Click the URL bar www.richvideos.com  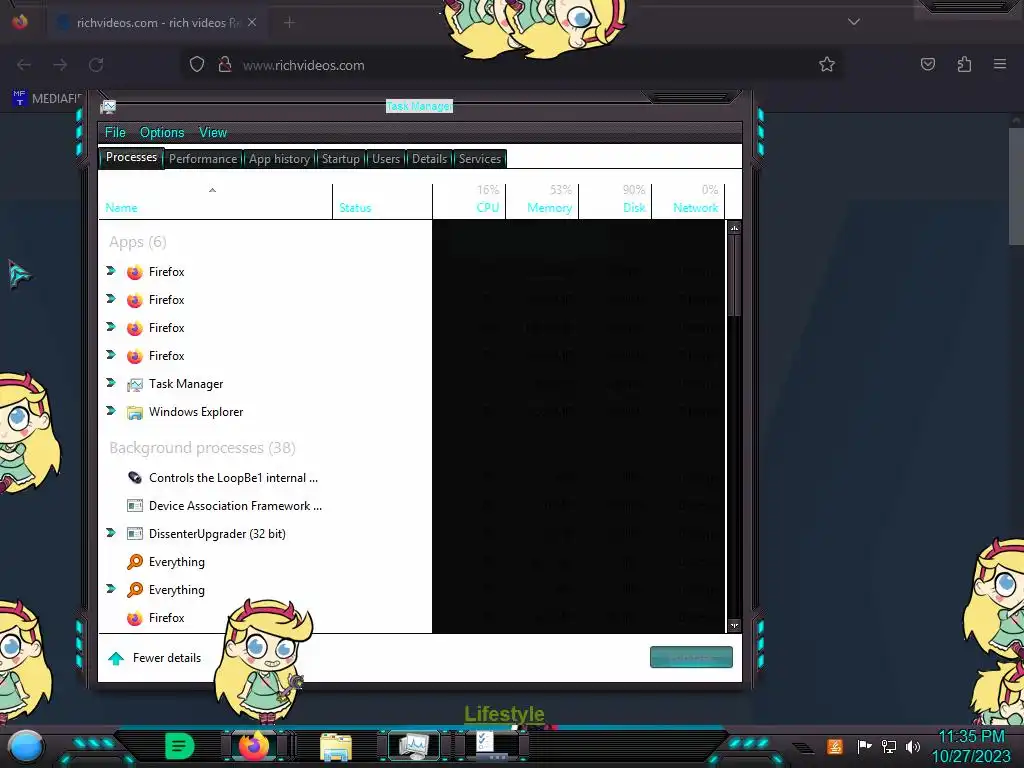304,65
